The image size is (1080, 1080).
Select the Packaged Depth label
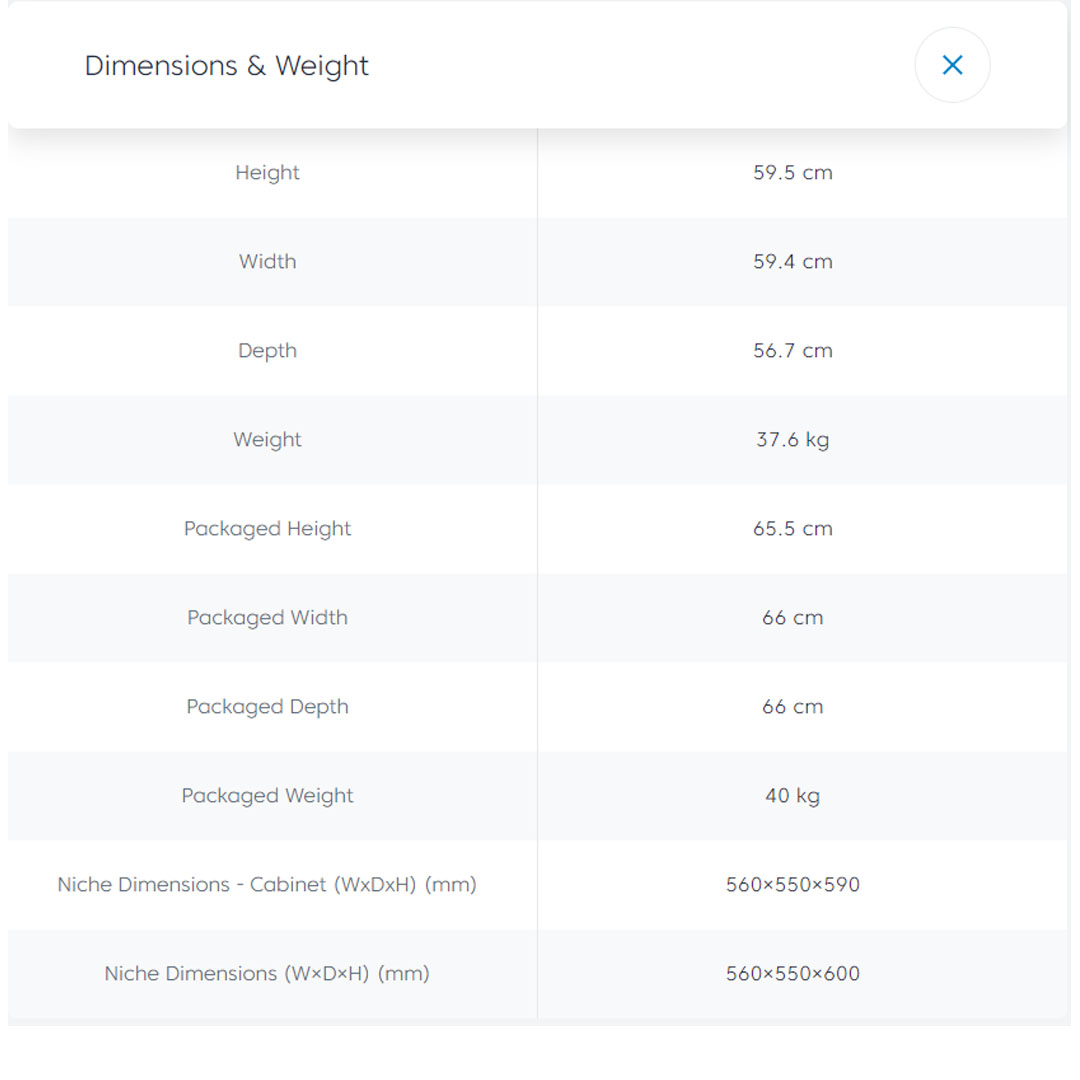point(267,706)
